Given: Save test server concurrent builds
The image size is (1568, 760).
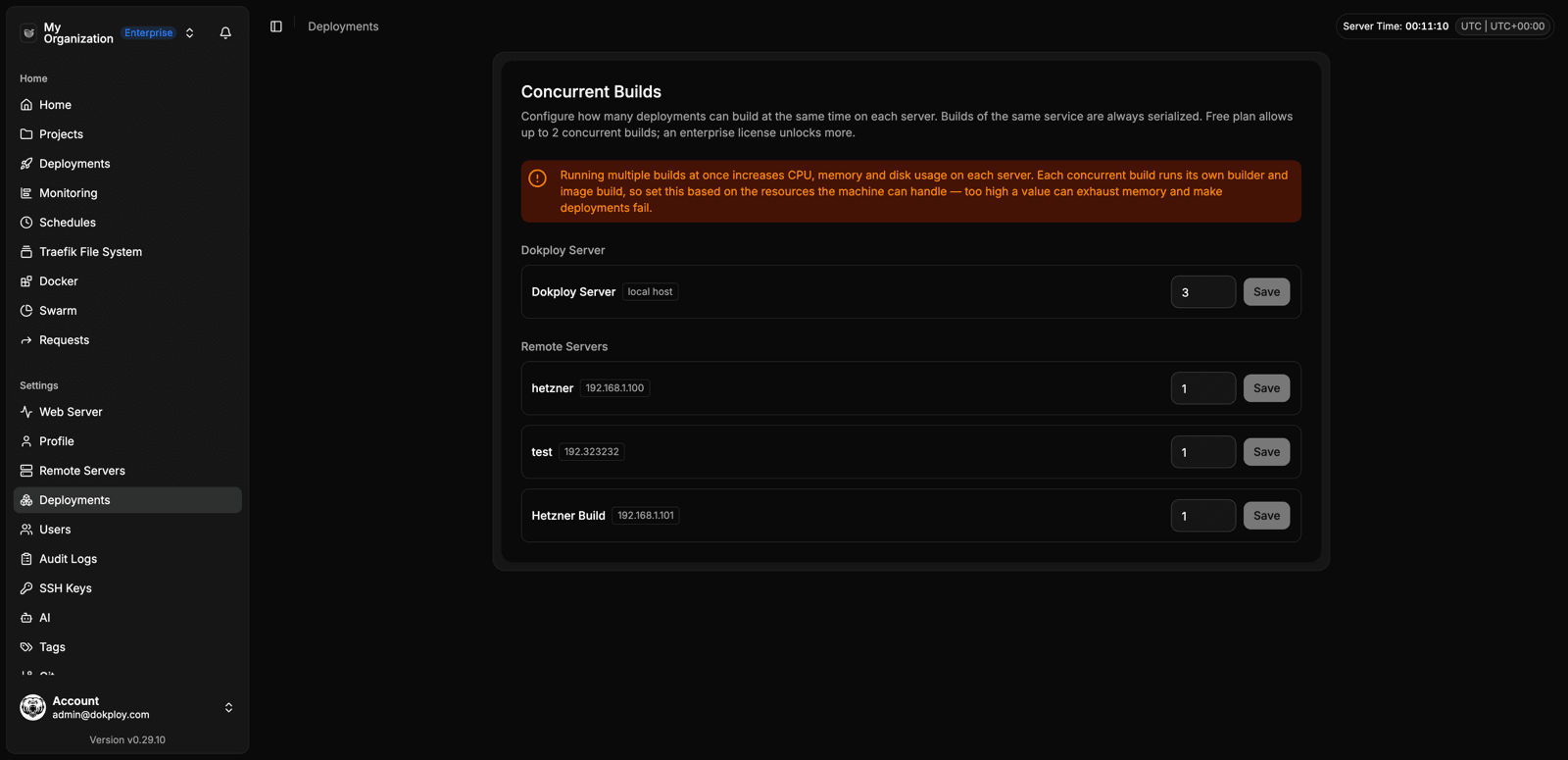Looking at the screenshot, I should (x=1266, y=452).
